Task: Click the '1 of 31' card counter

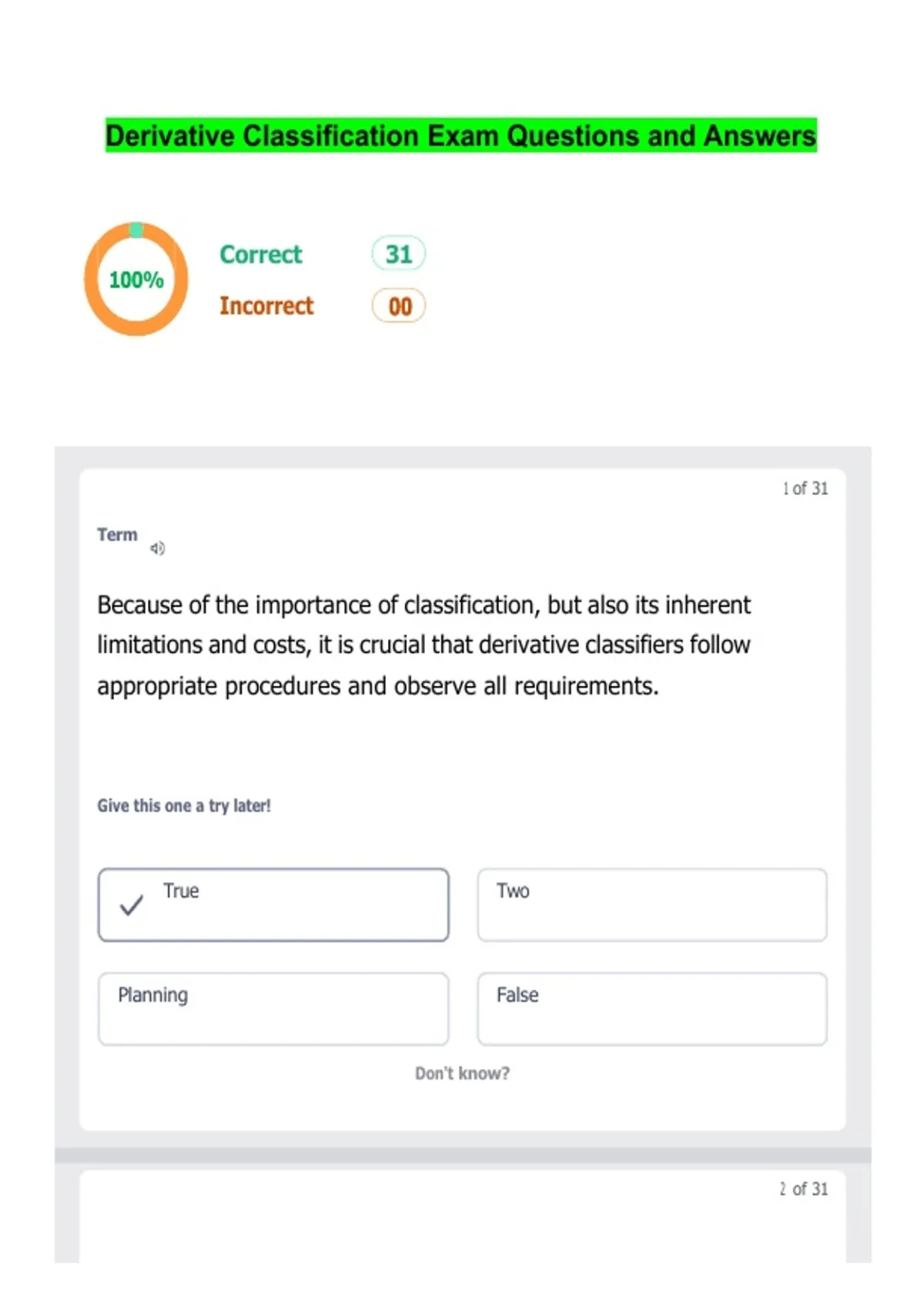Action: [805, 488]
